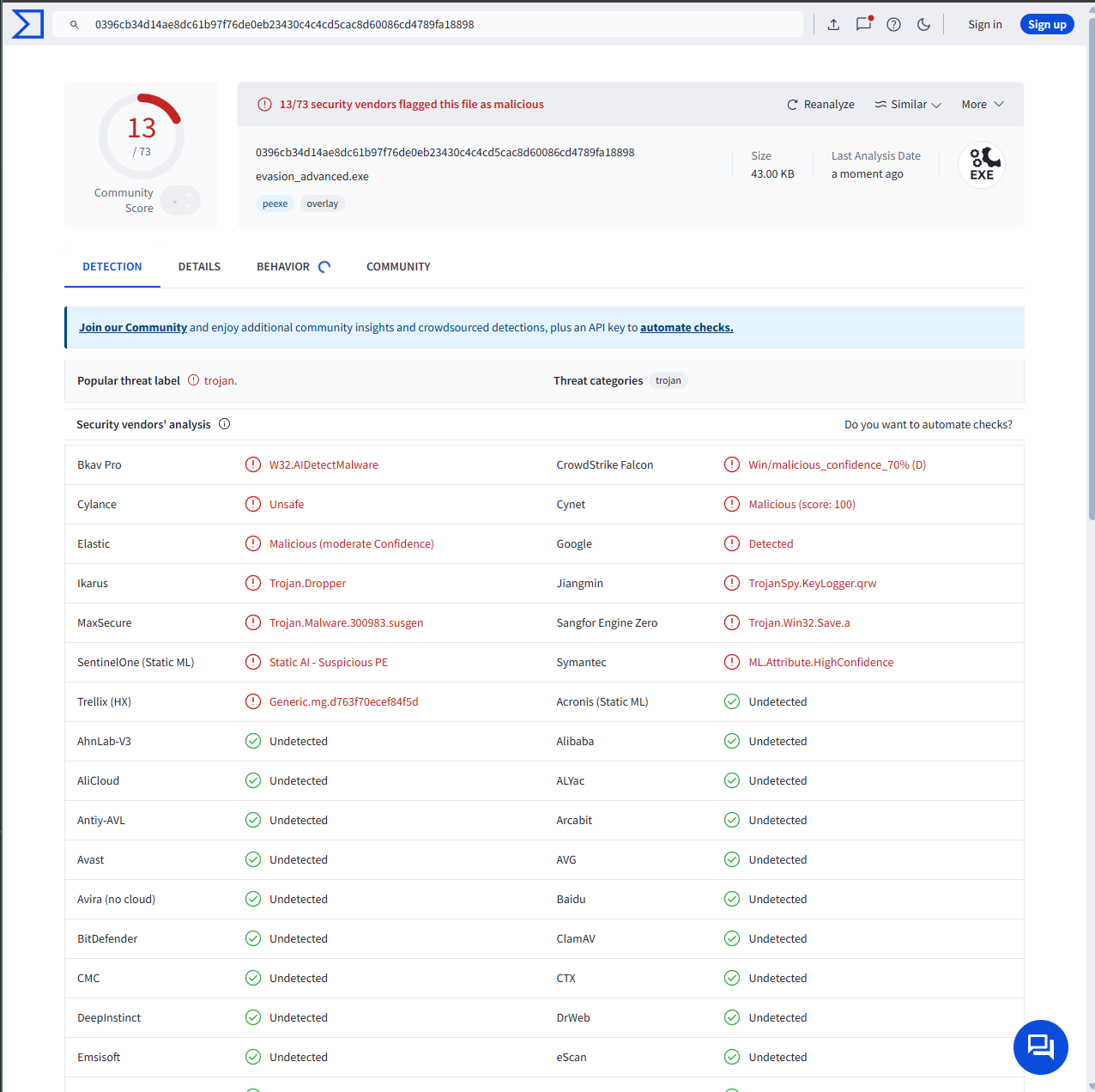Click Jiangmin alert icon

(x=732, y=583)
